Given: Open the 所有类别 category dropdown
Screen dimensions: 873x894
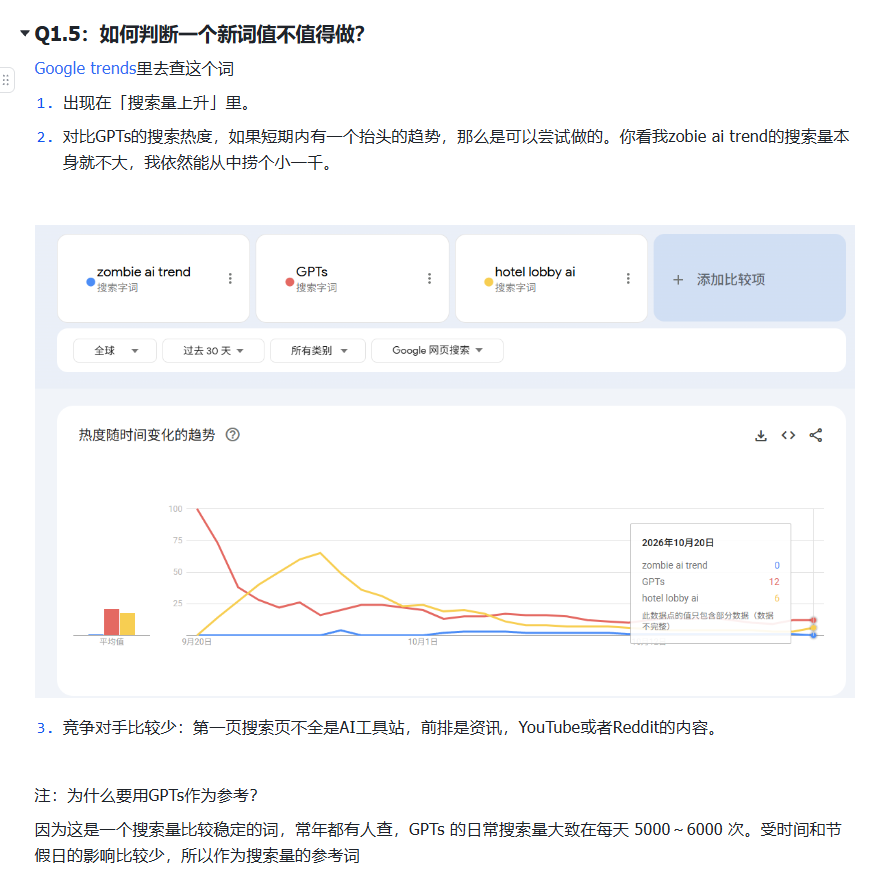Looking at the screenshot, I should 318,351.
